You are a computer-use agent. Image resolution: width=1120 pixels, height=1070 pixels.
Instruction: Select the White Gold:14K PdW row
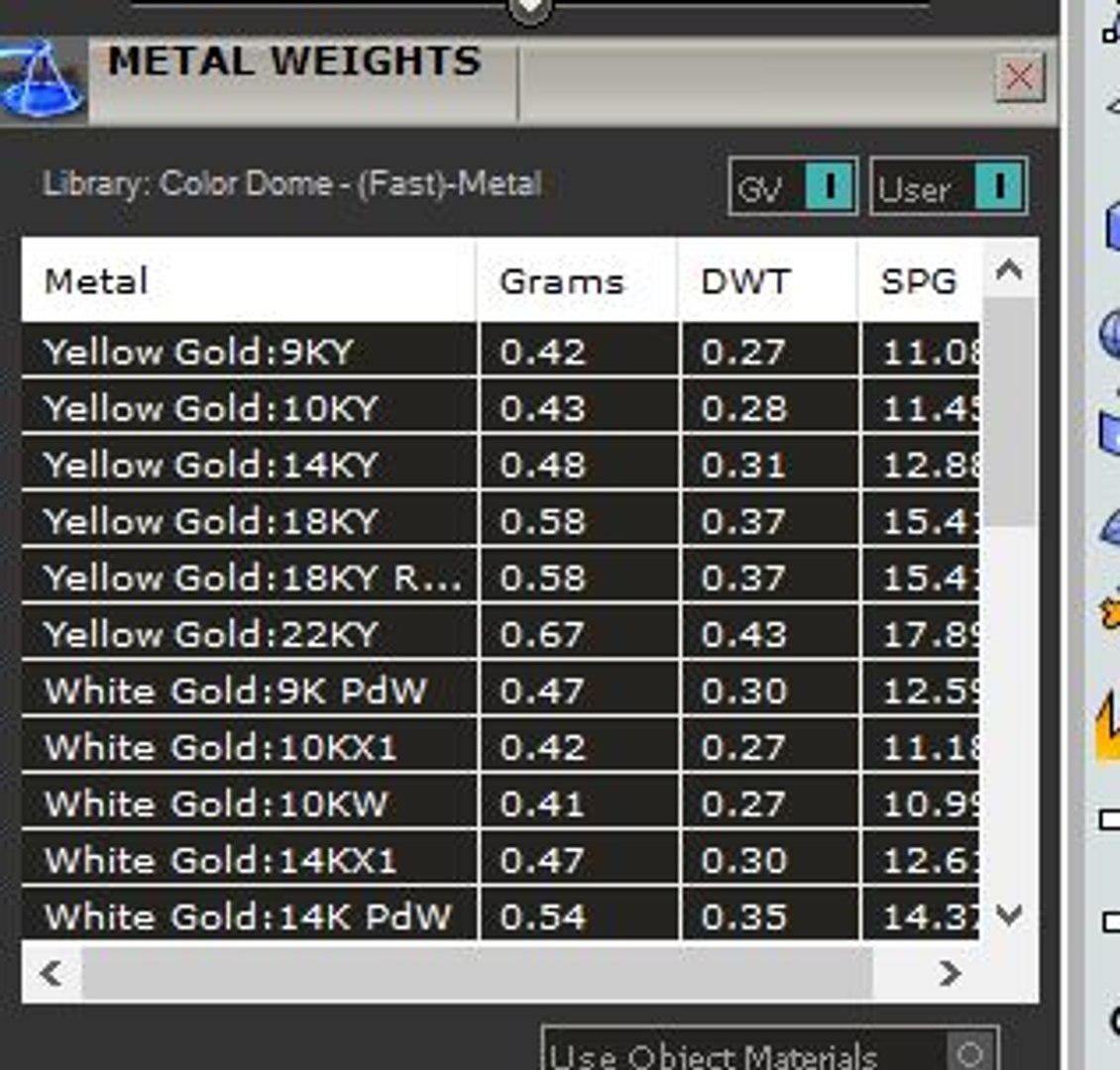500,915
